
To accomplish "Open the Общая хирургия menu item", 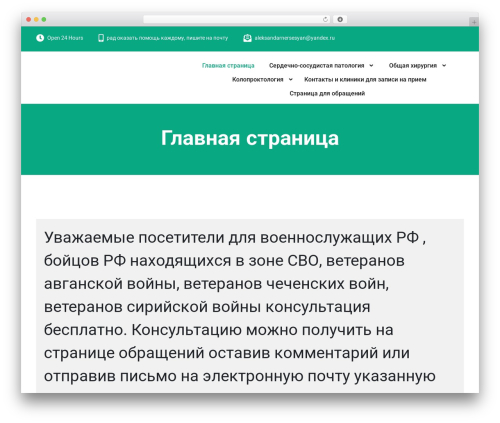I will 413,66.
